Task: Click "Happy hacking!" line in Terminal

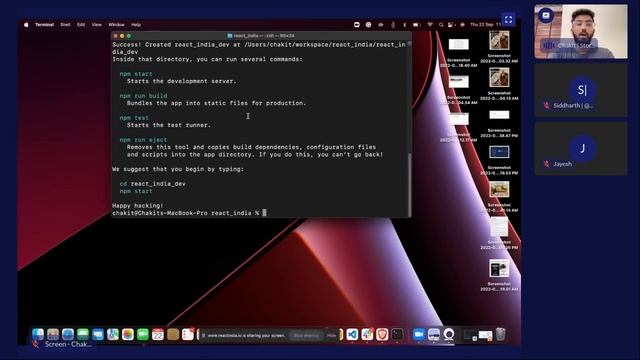Action: [x=138, y=206]
